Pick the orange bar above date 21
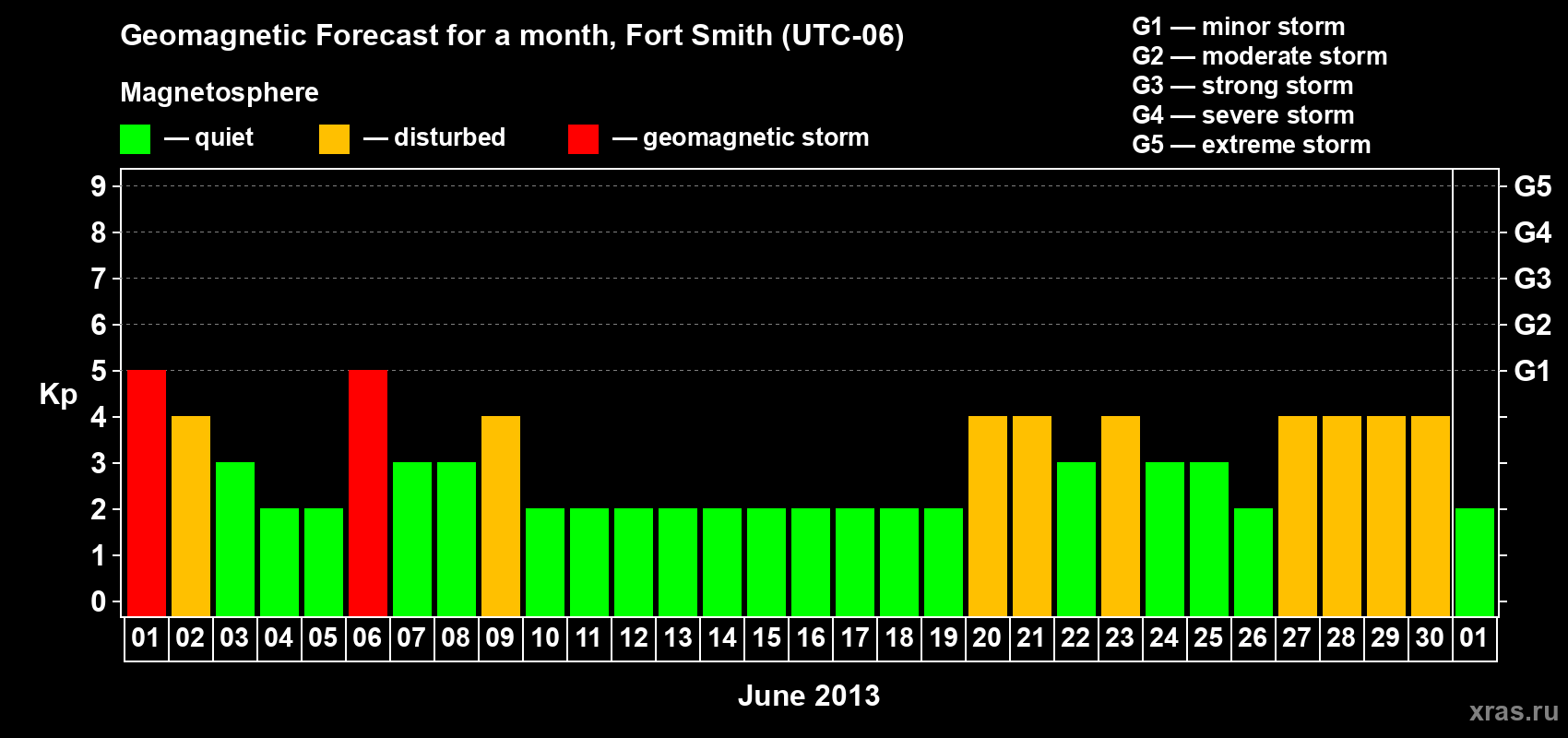 (x=1032, y=517)
